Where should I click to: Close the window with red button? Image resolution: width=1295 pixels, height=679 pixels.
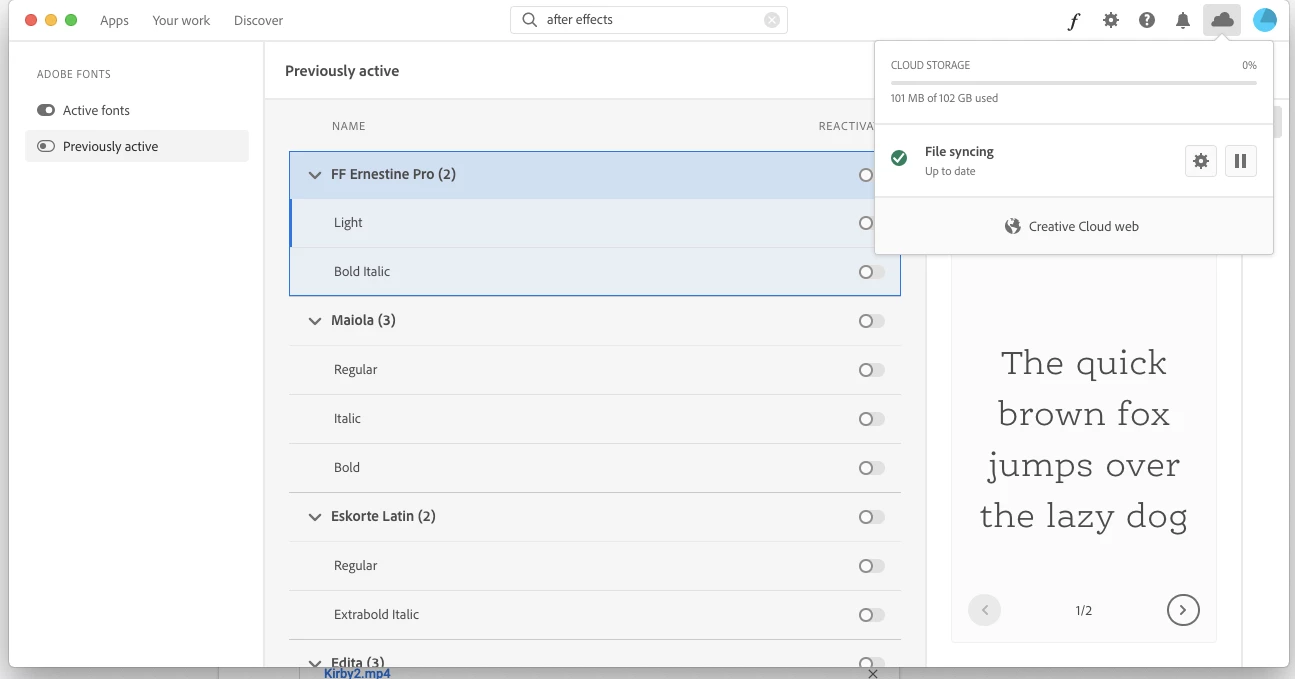click(31, 20)
